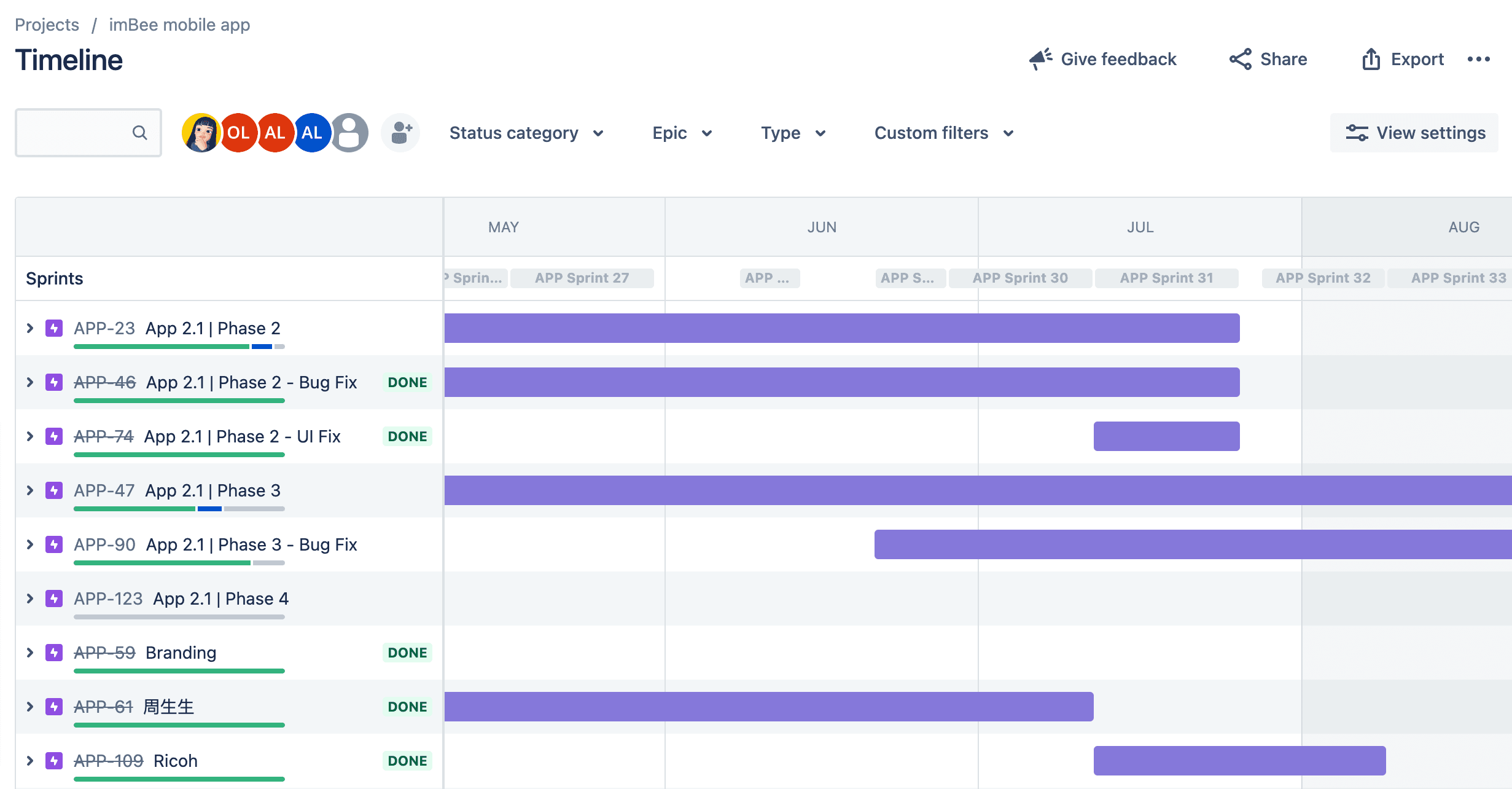The image size is (1512, 789).
Task: Click the add people icon
Action: pos(400,133)
